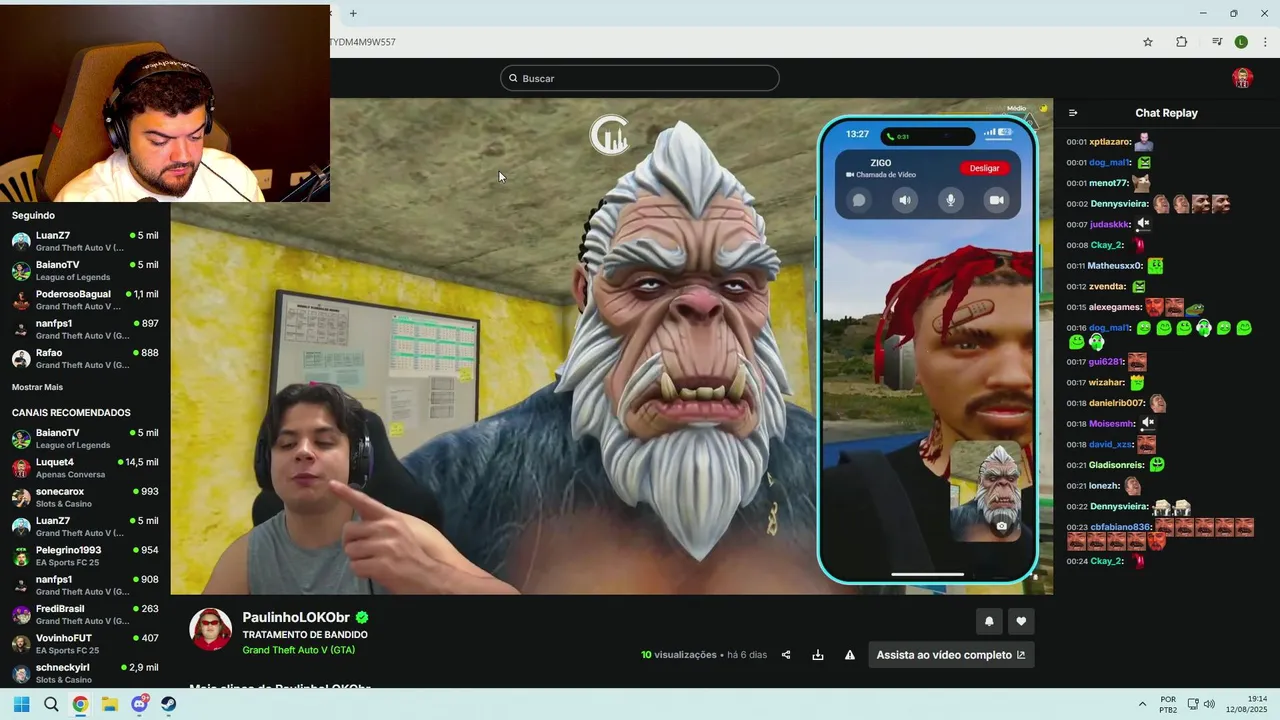Open schneckyirl recommended channel

85,673
